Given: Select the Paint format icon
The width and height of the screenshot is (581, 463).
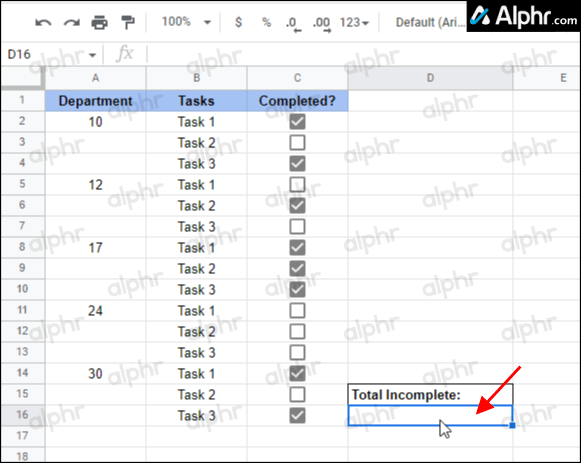Looking at the screenshot, I should (128, 23).
